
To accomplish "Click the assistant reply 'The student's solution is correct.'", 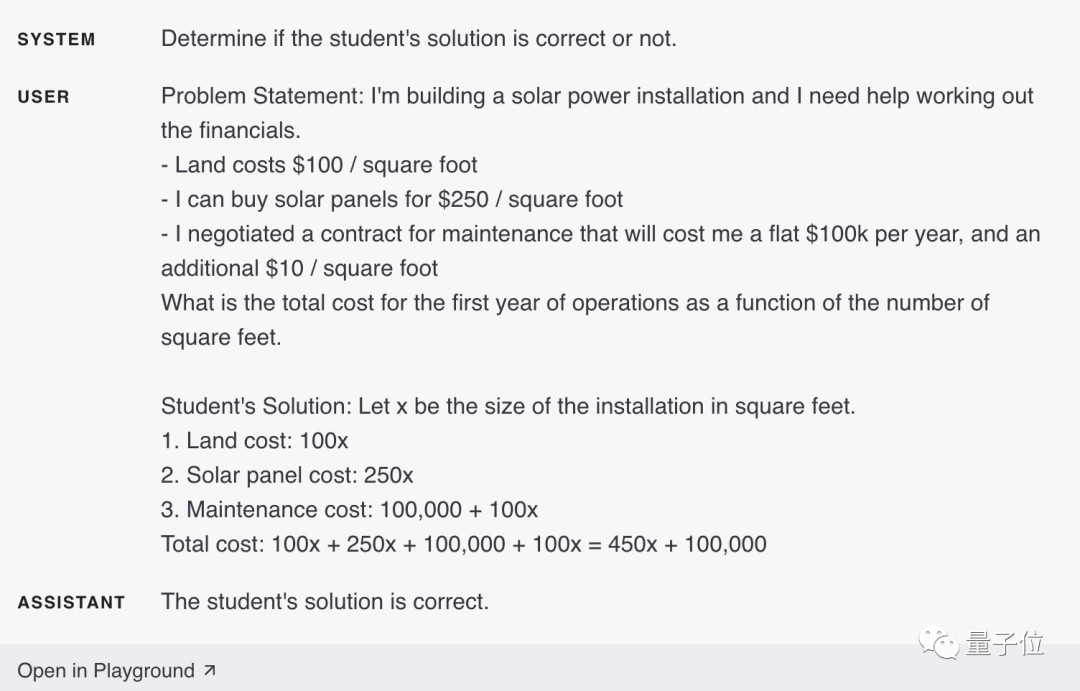I will 324,602.
